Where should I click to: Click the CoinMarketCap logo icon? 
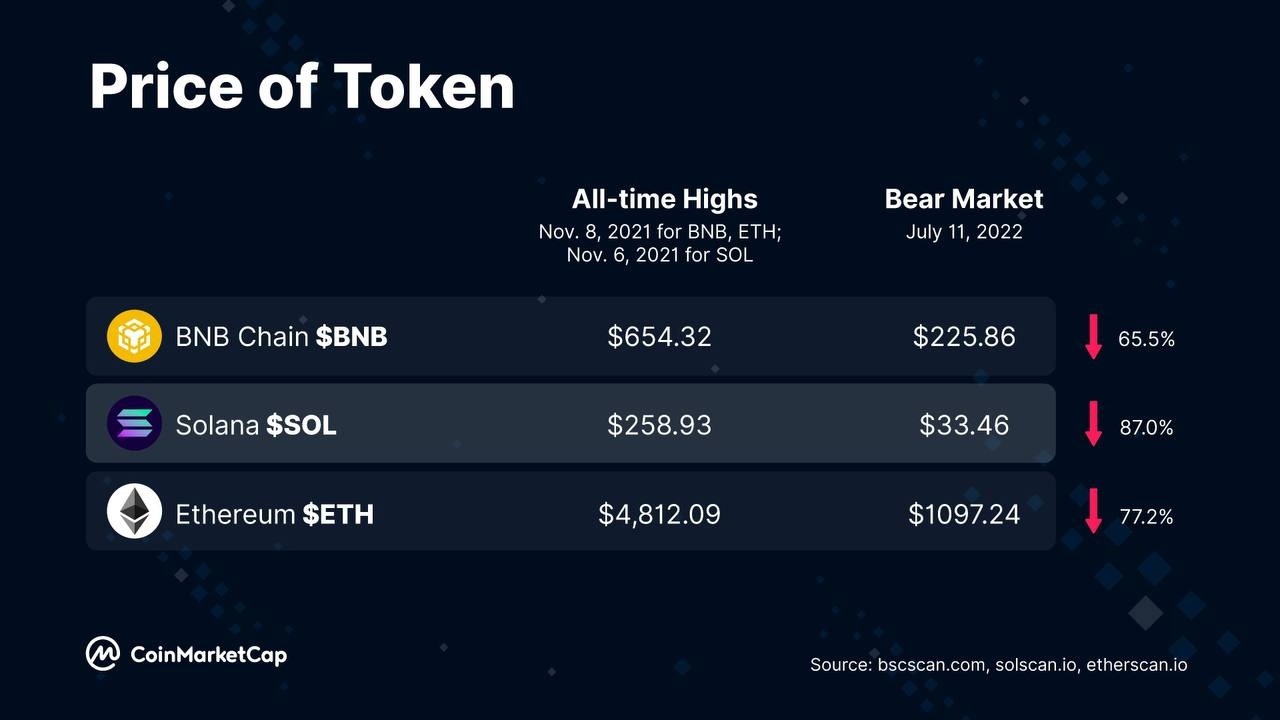(x=102, y=654)
